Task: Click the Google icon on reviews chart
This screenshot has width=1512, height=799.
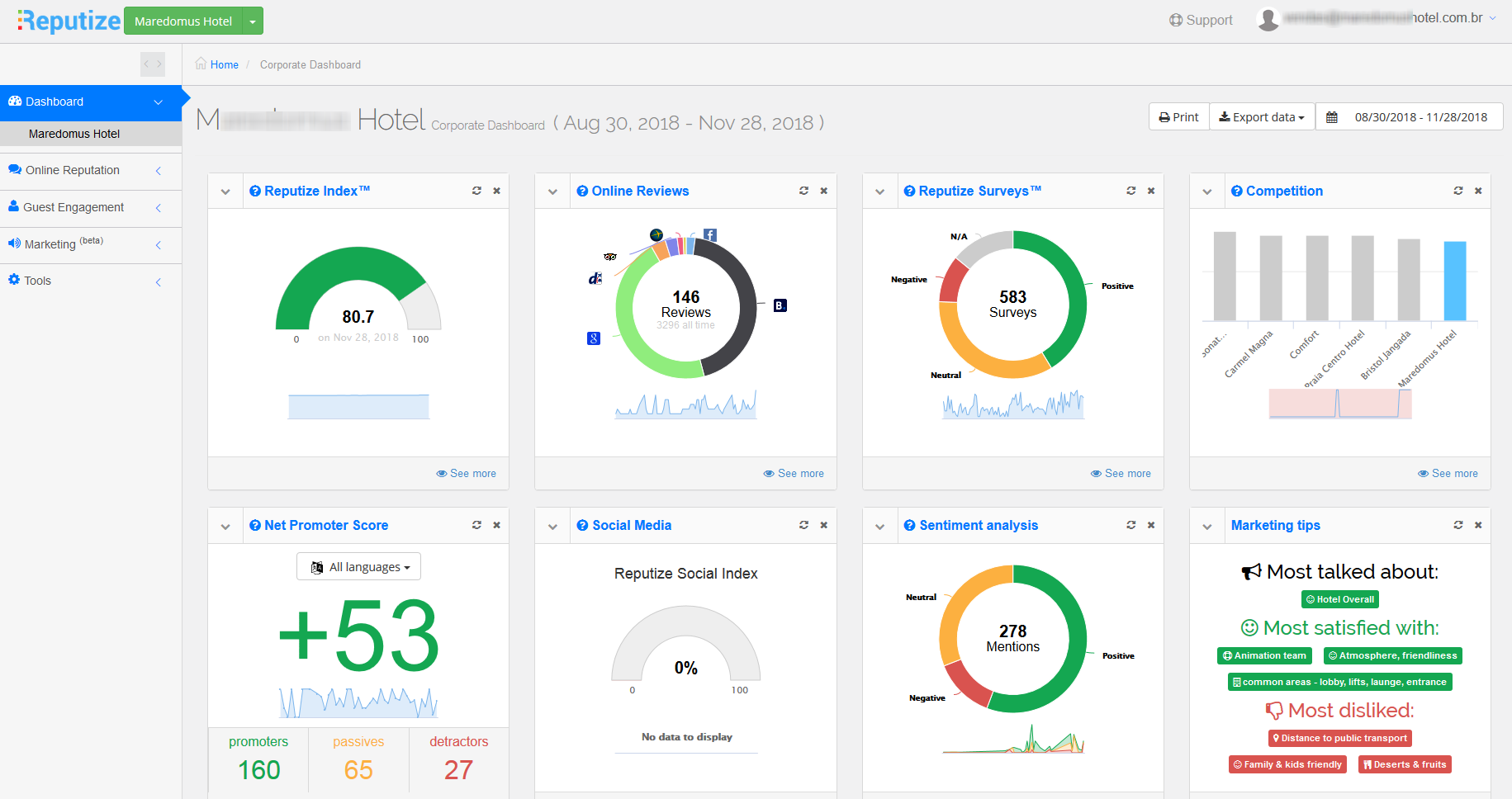Action: pos(594,338)
